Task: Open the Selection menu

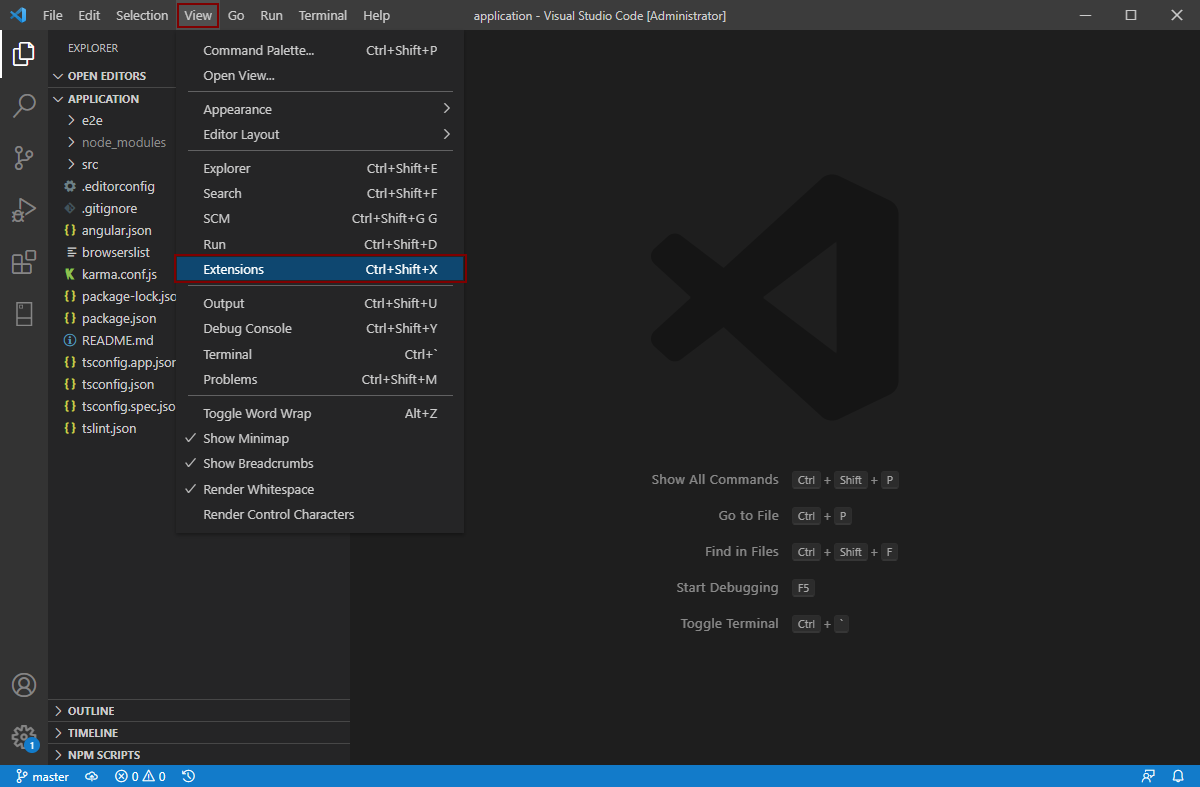Action: [142, 15]
